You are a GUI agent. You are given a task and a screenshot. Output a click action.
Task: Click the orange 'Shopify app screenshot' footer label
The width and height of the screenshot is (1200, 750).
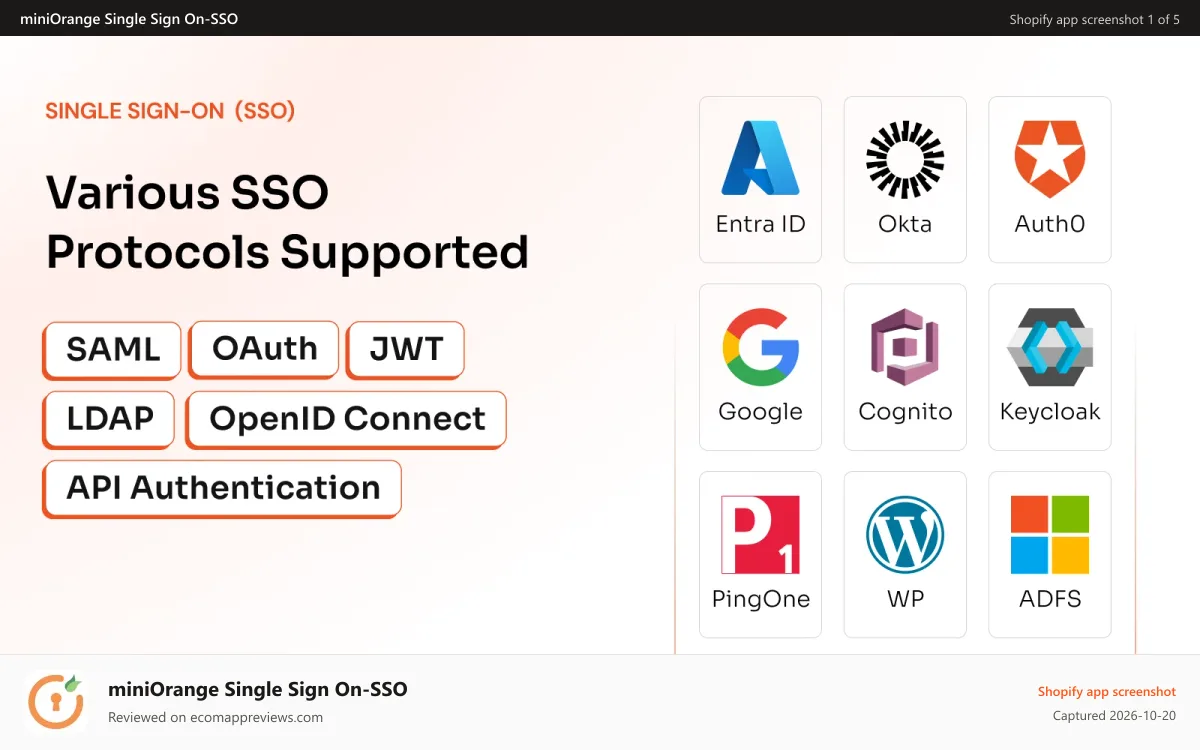click(x=1107, y=692)
